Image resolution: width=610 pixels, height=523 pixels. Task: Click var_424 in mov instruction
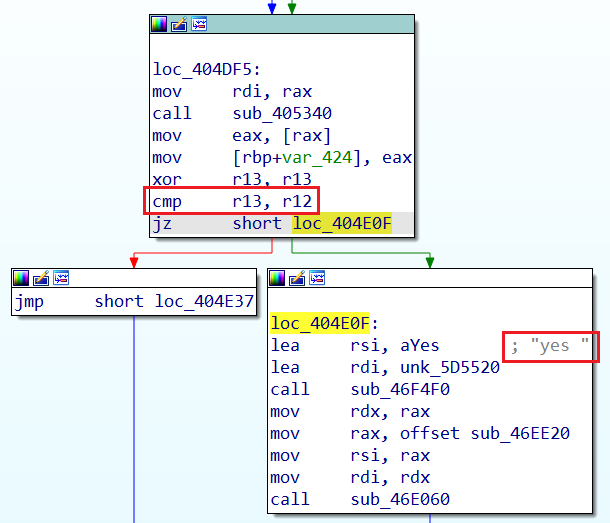pyautogui.click(x=317, y=158)
